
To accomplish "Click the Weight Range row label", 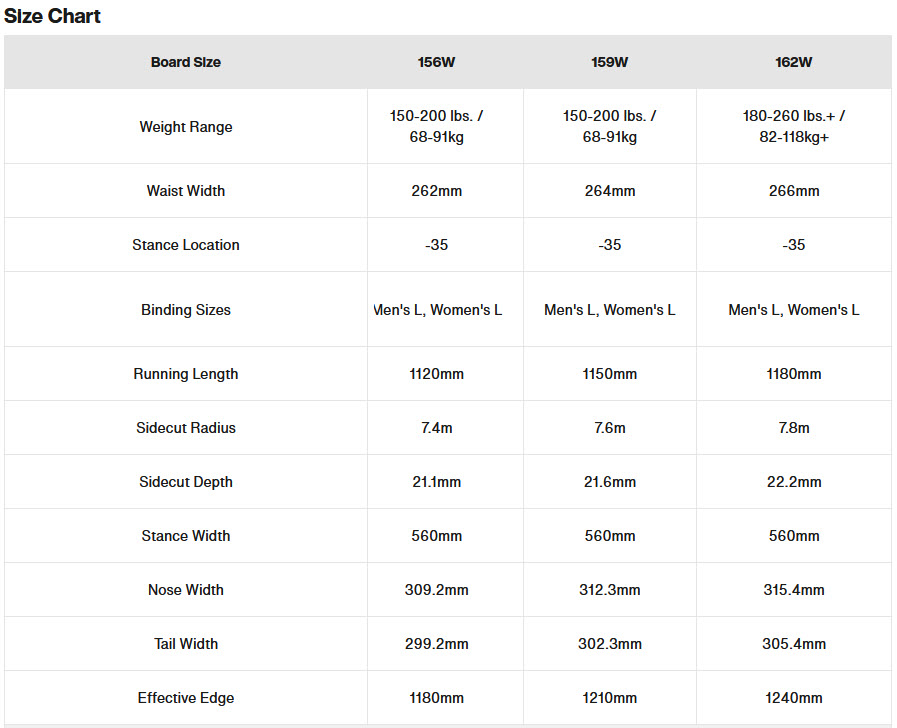I will click(x=186, y=127).
